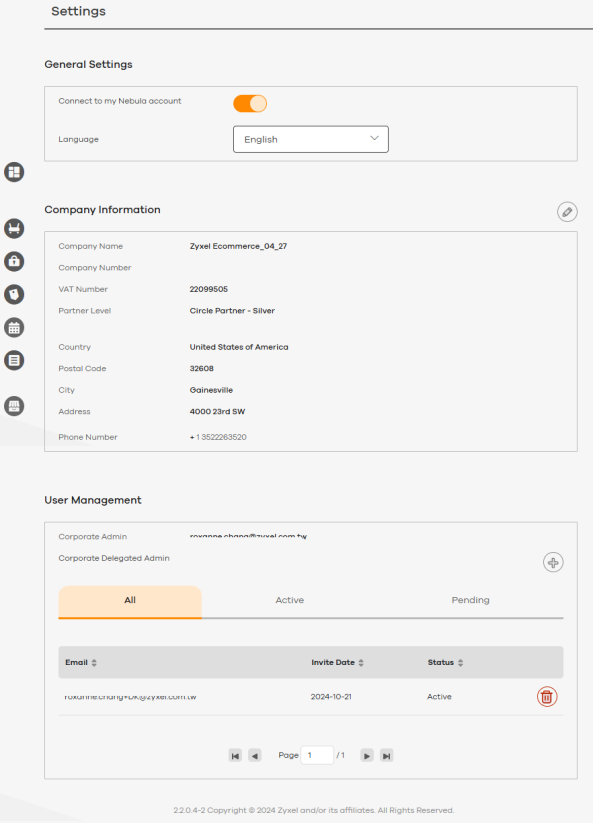
Task: Click phone number +1 3522263520
Action: [x=218, y=437]
